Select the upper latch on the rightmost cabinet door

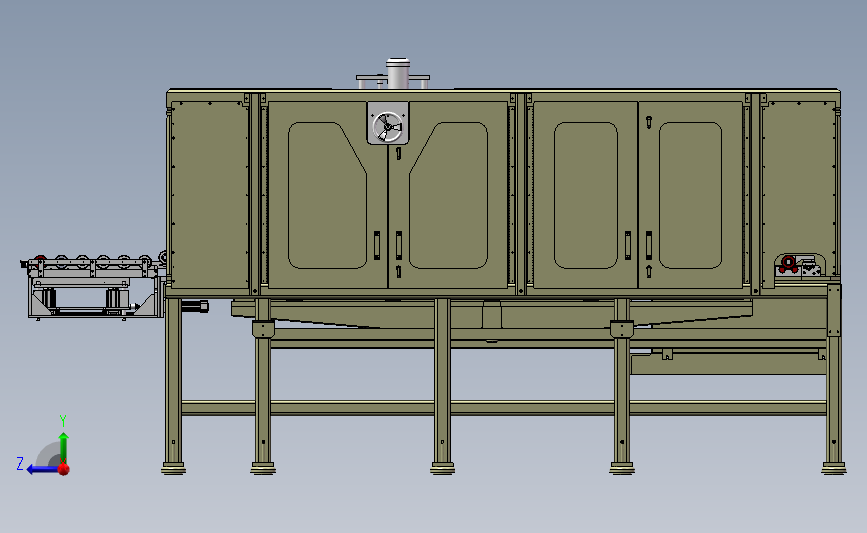pos(649,122)
